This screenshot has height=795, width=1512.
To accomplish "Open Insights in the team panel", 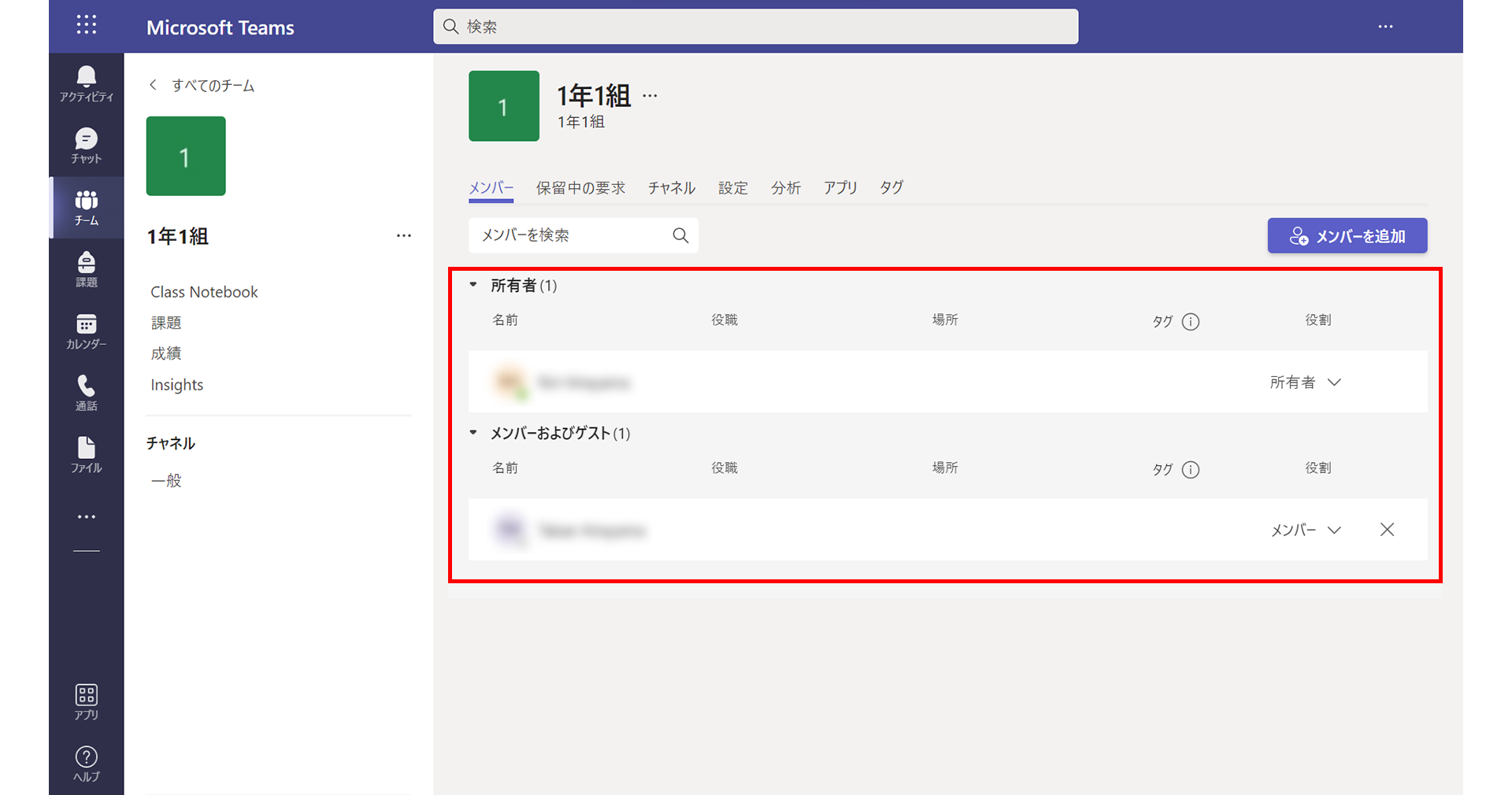I will 177,385.
